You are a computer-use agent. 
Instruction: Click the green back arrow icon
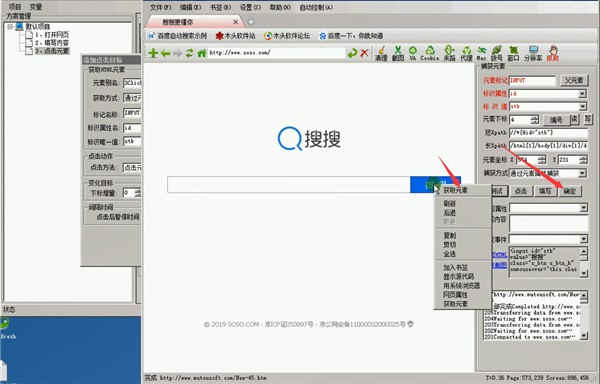165,53
